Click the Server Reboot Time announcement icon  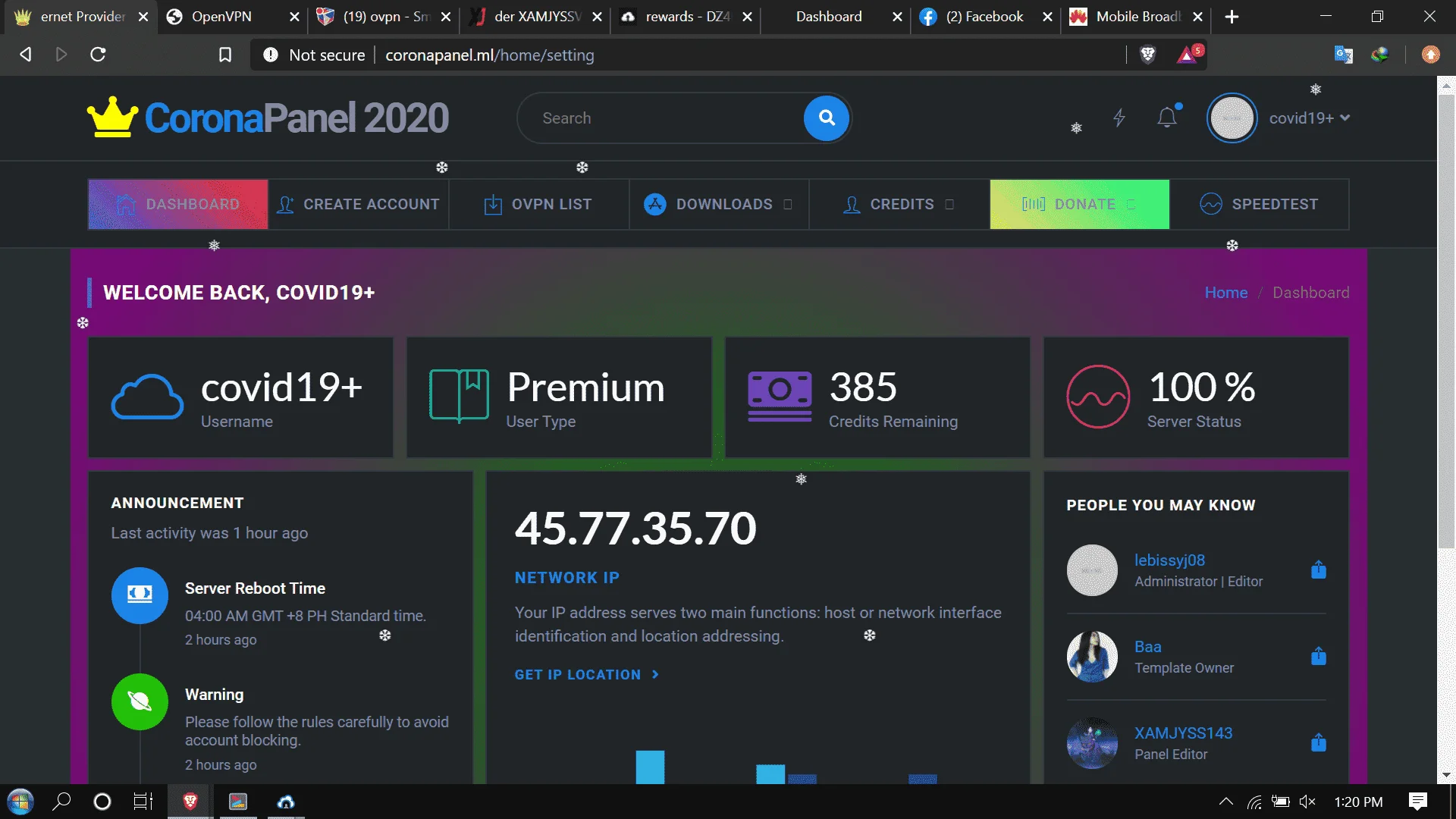(140, 595)
